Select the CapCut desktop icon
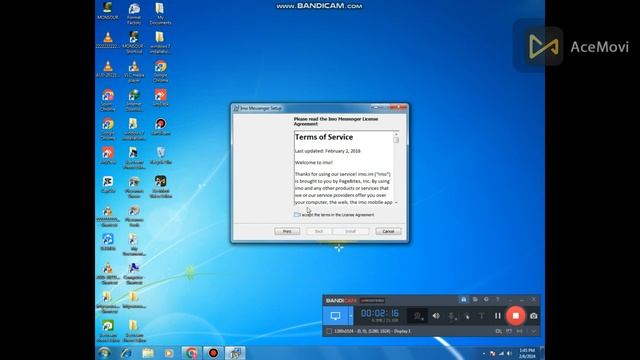Viewport: 640px width, 360px height. pos(108,184)
